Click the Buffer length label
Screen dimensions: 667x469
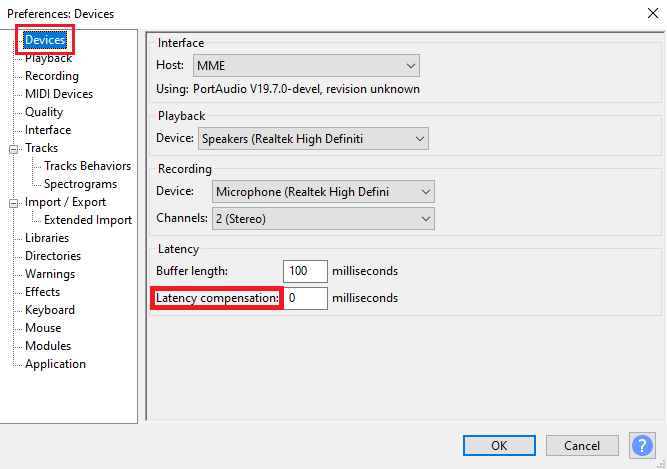(x=192, y=271)
